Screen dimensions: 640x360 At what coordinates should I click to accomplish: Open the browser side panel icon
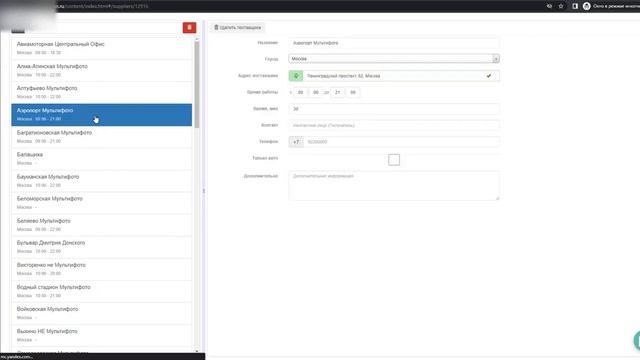tap(575, 6)
